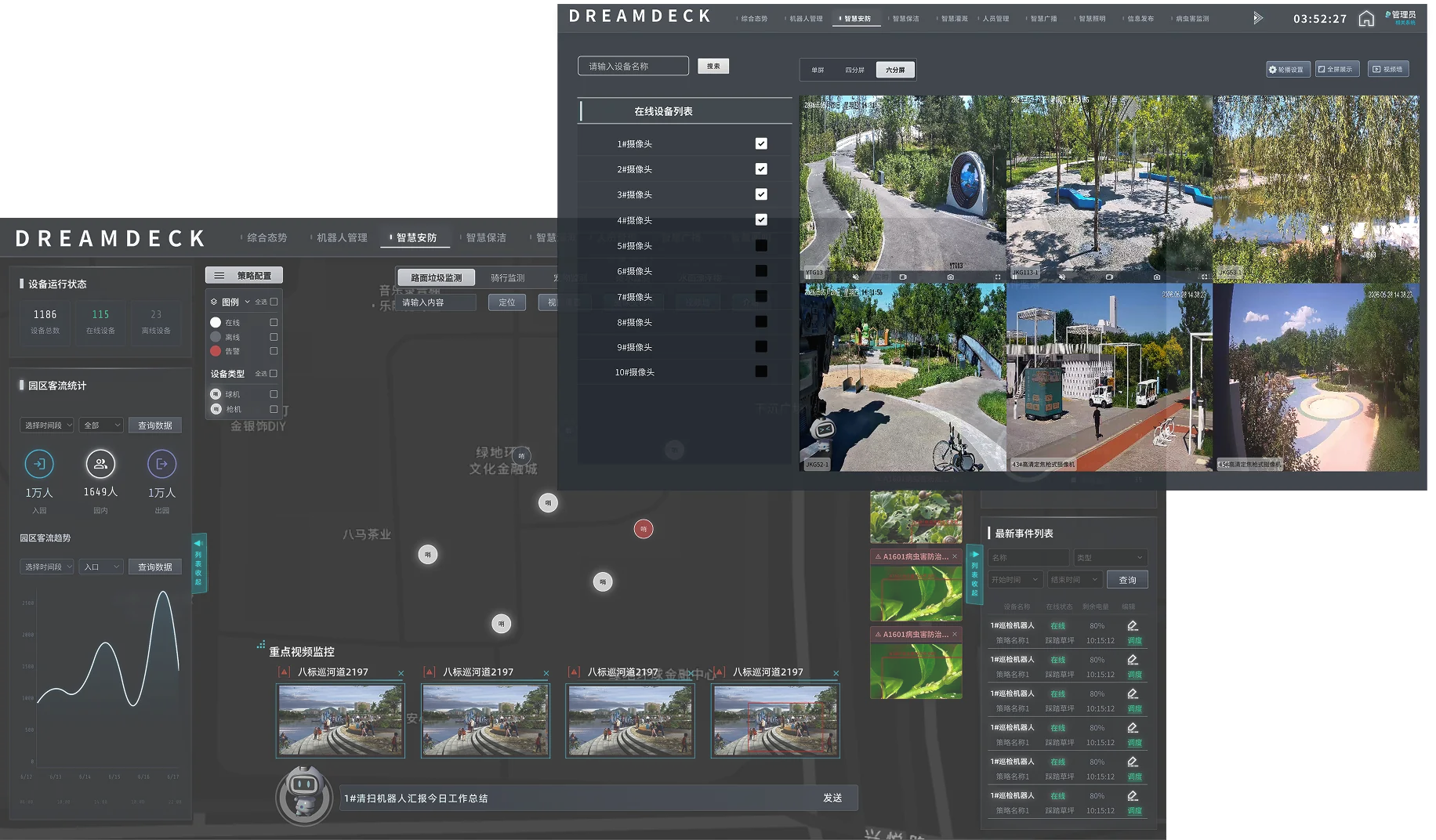Image resolution: width=1436 pixels, height=840 pixels.
Task: Click the 枪机 bullet camera legend icon
Action: [x=216, y=409]
